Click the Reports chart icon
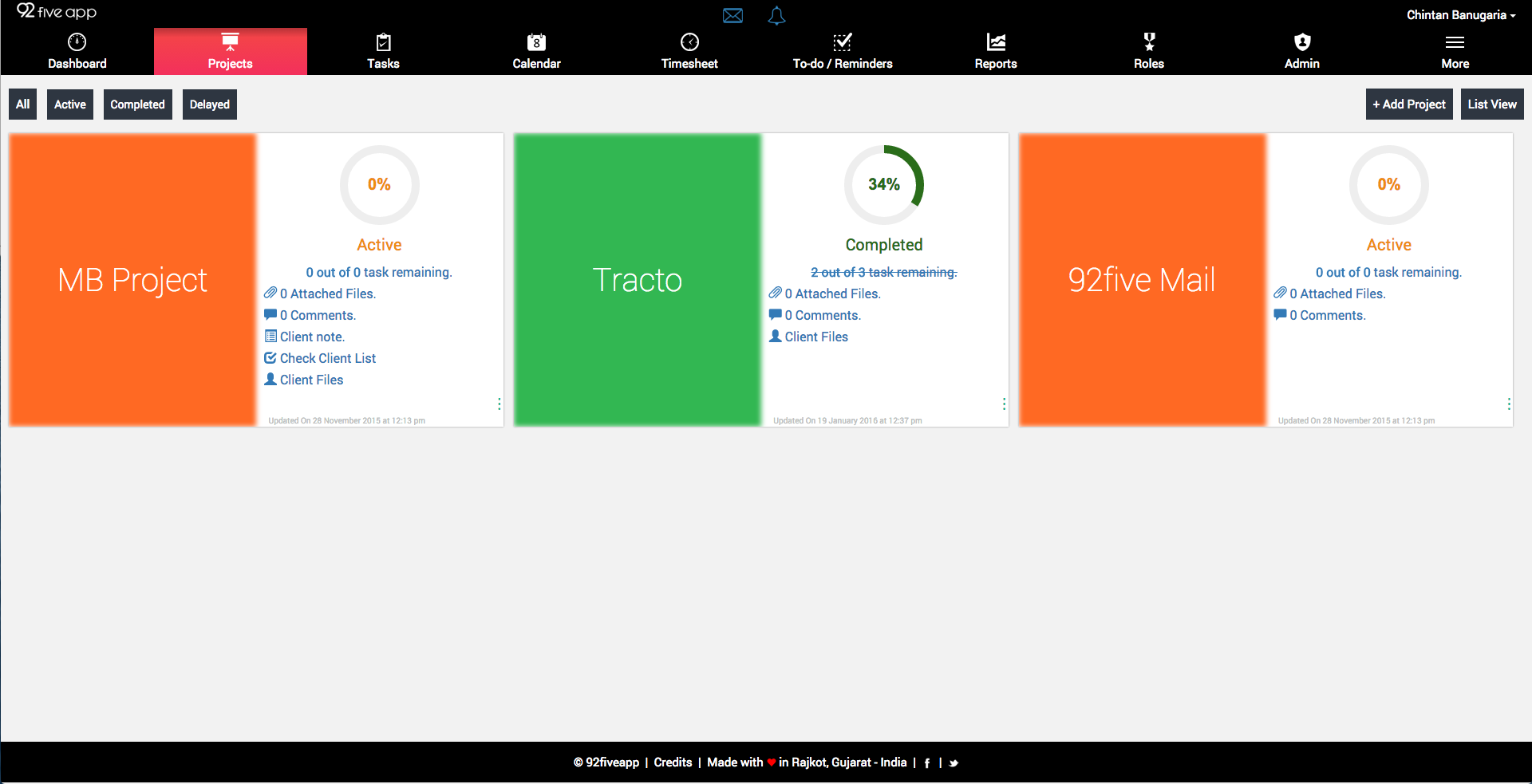The width and height of the screenshot is (1532, 784). 996,41
